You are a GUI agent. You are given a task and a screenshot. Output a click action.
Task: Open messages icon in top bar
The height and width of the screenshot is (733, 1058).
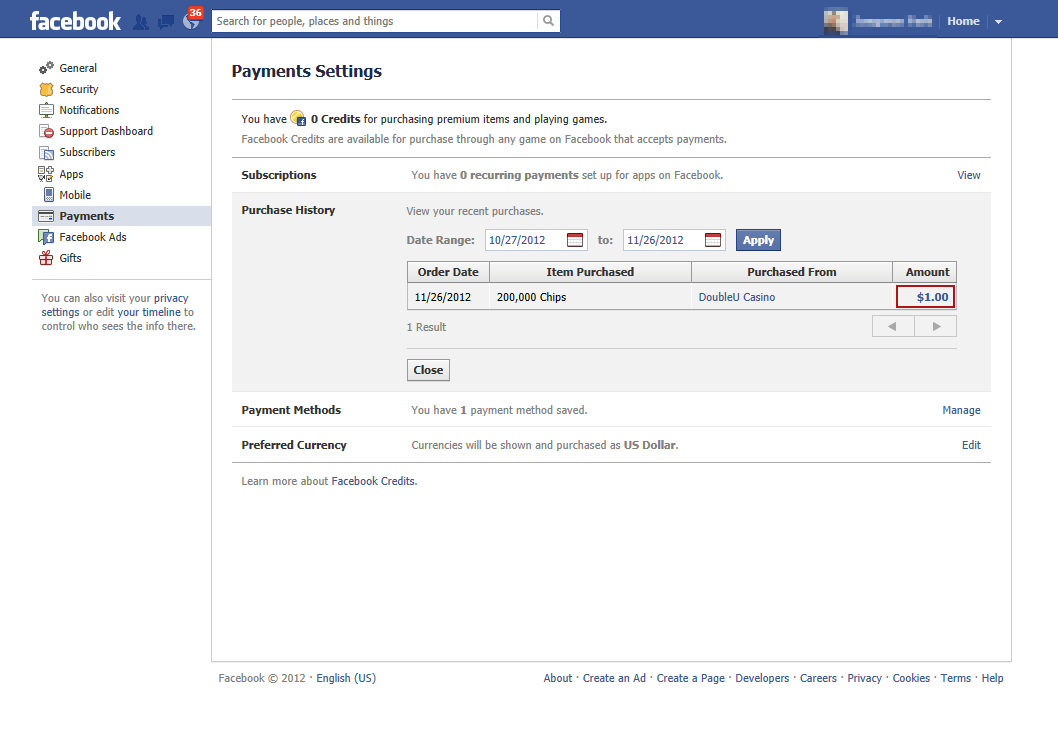pos(165,22)
